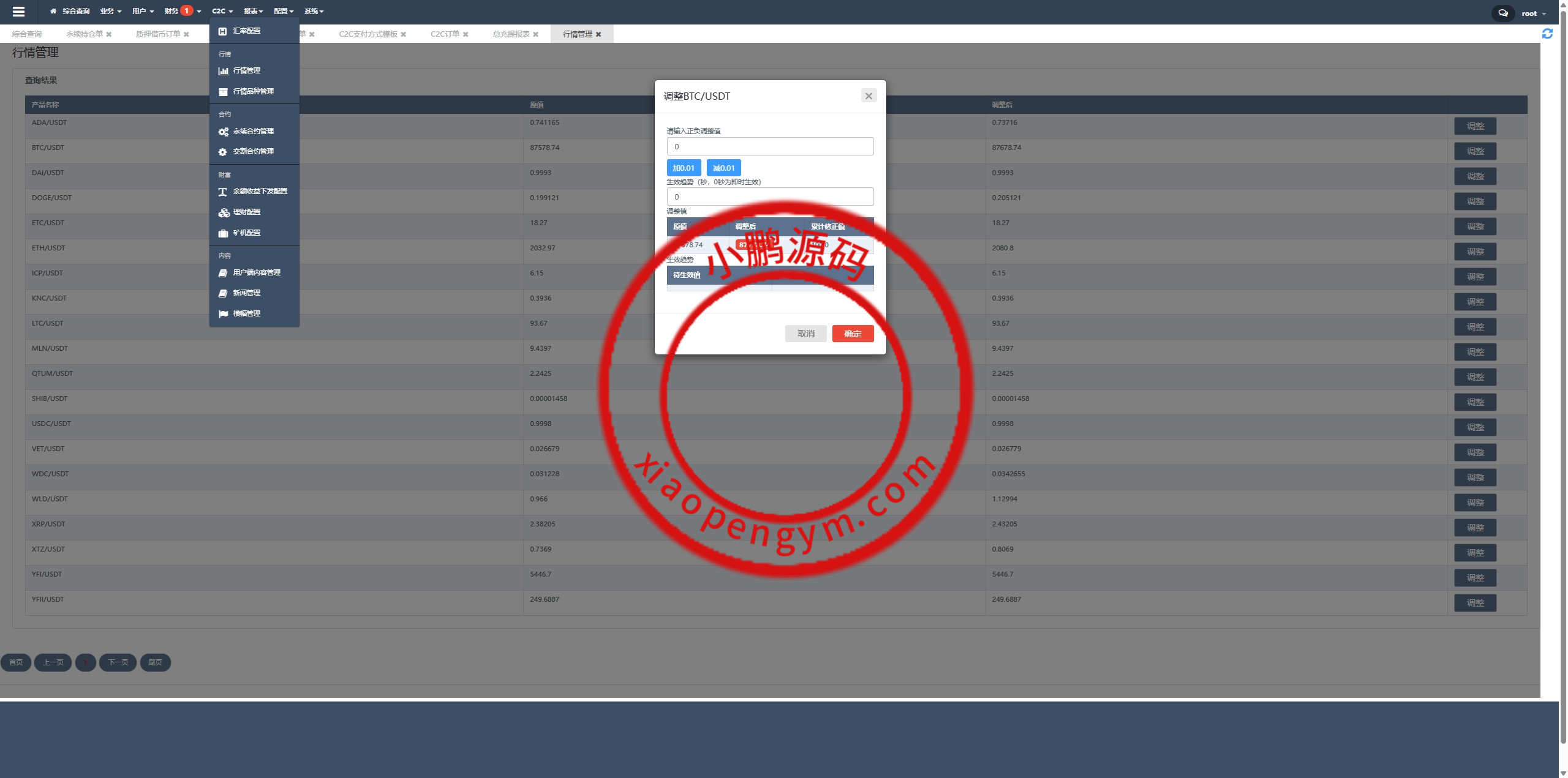Click the red 确定 button

pos(852,334)
